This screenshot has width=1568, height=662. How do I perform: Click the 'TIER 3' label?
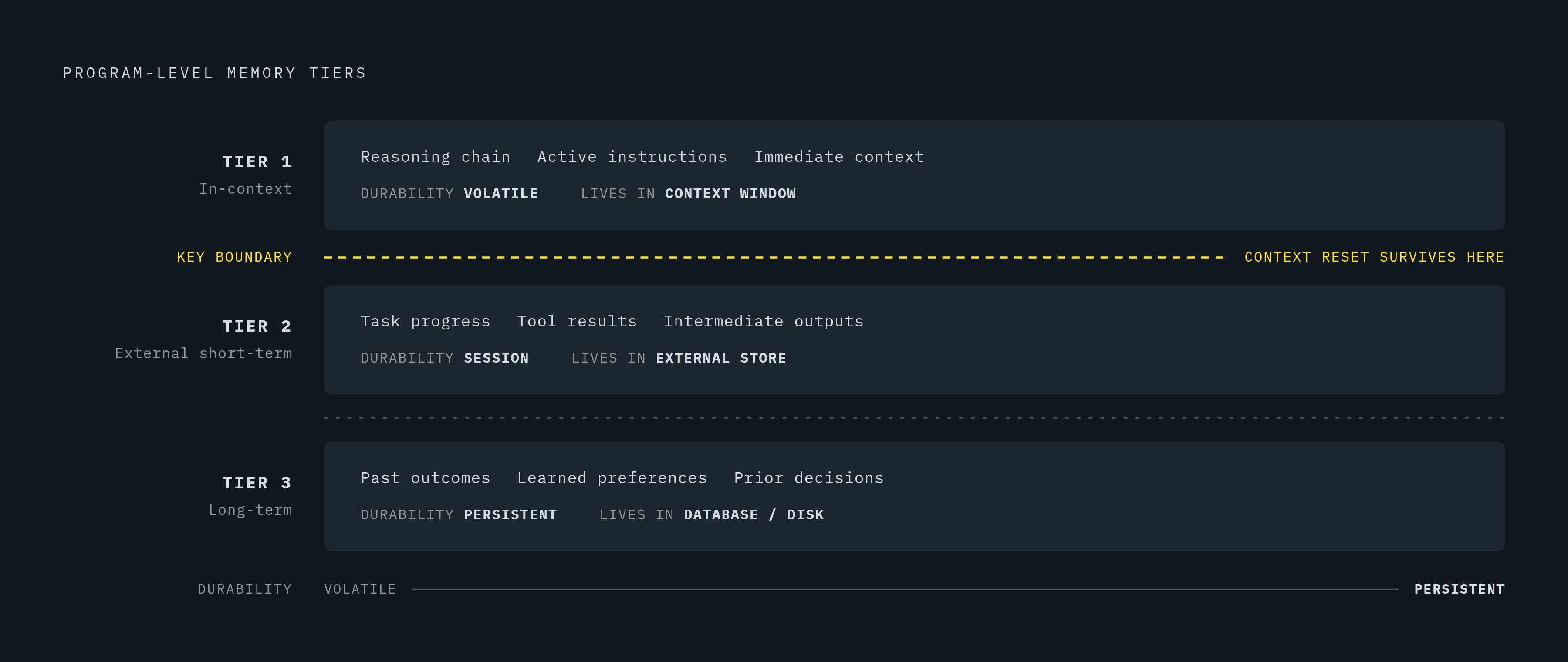257,483
